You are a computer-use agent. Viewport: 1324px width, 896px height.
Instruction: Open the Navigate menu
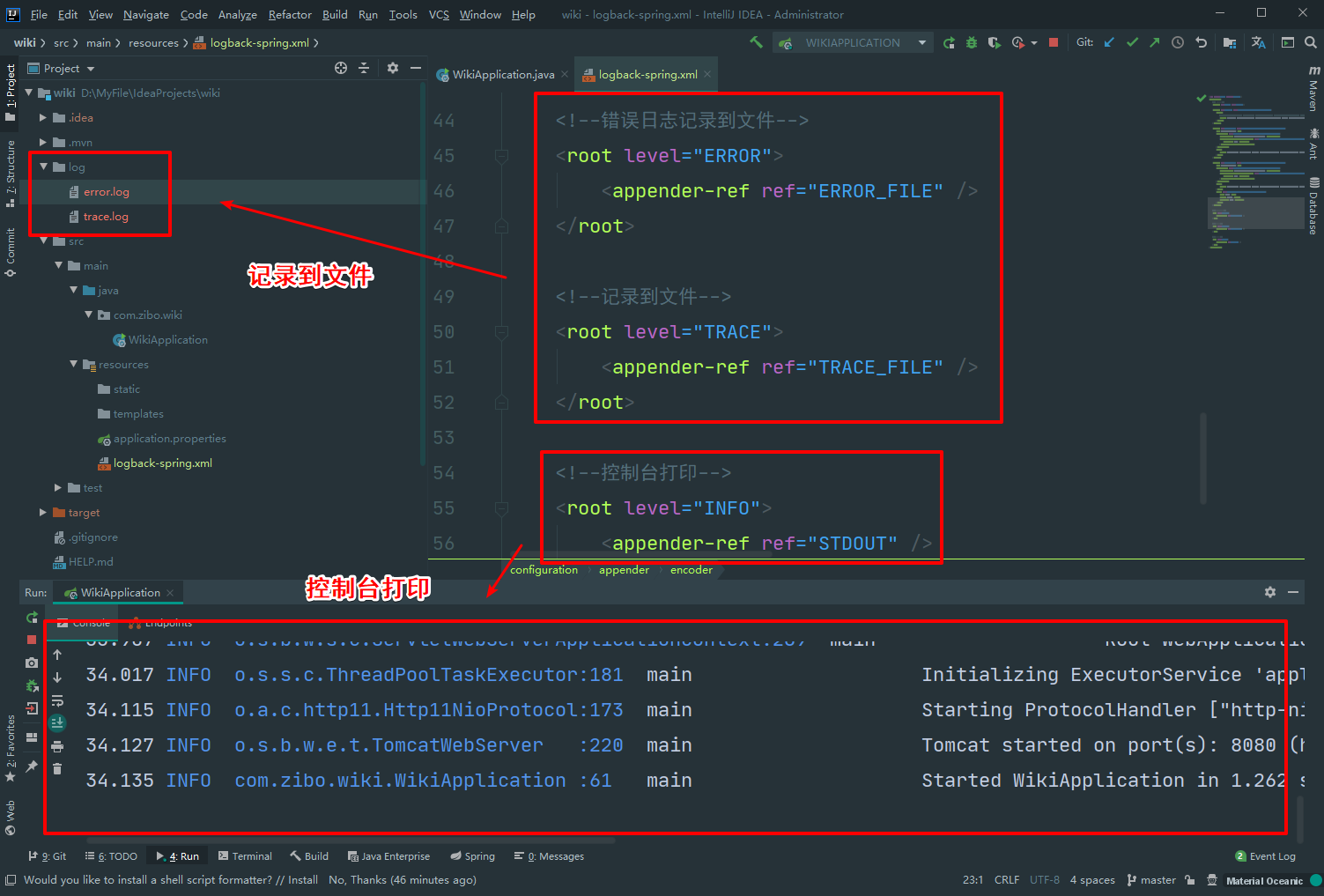(146, 14)
